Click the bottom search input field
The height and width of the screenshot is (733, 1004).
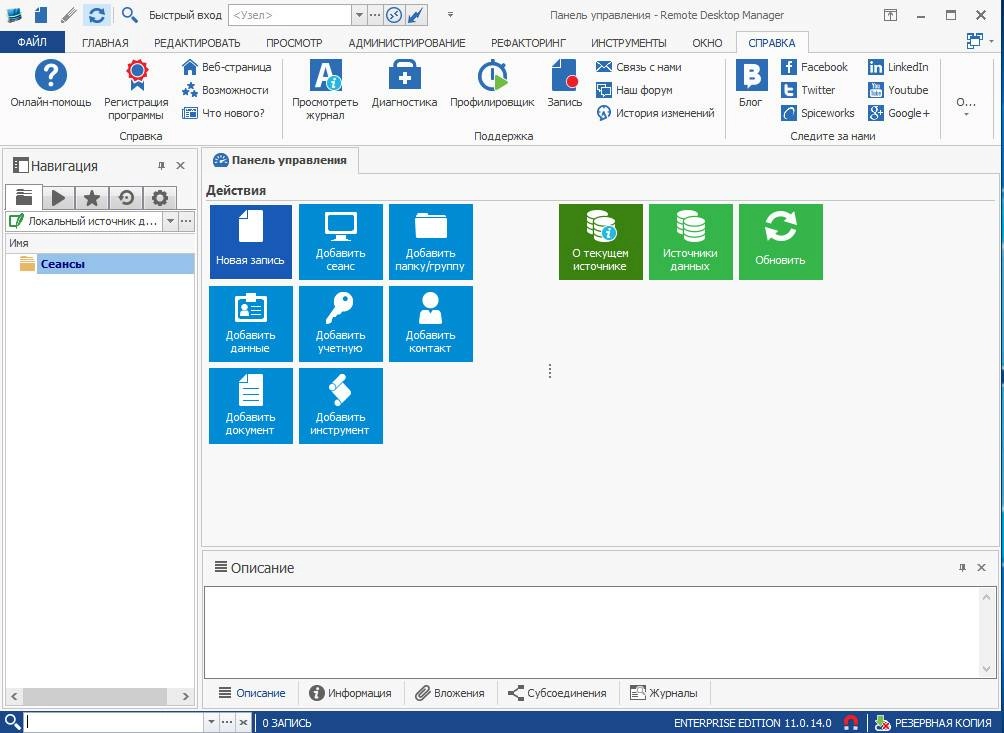point(114,722)
